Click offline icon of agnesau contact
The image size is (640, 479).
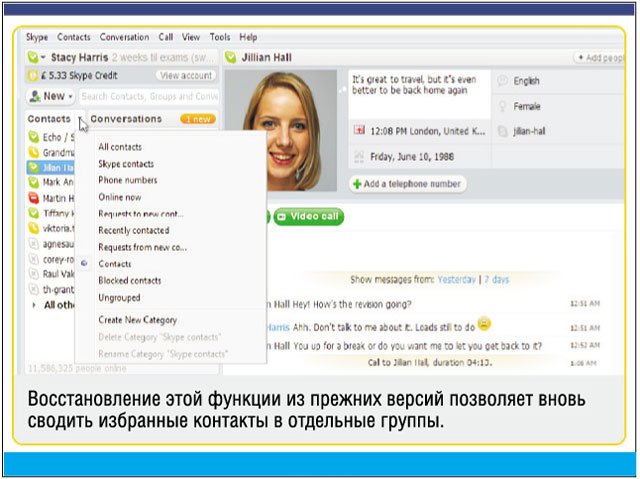click(x=33, y=244)
